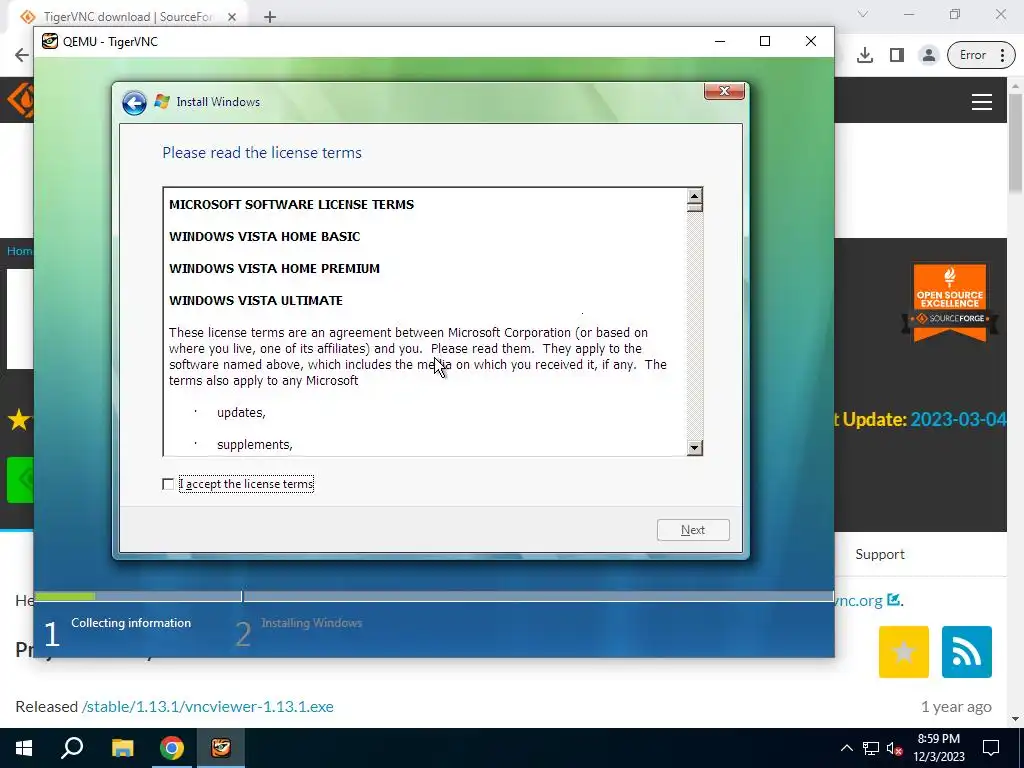Click the Error button in Chrome toolbar

972,55
